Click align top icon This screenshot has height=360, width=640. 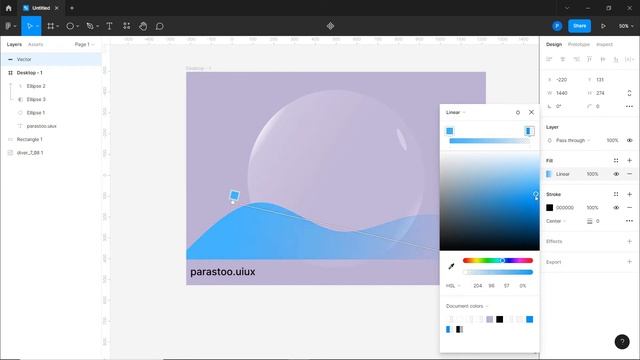(x=589, y=59)
